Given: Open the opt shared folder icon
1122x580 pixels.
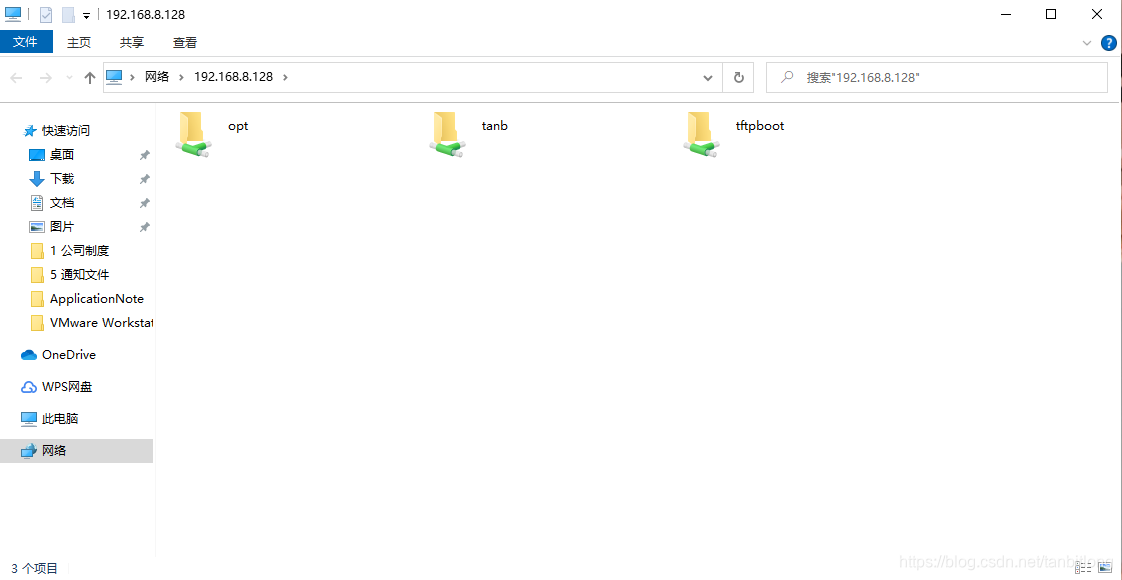Looking at the screenshot, I should click(x=193, y=134).
